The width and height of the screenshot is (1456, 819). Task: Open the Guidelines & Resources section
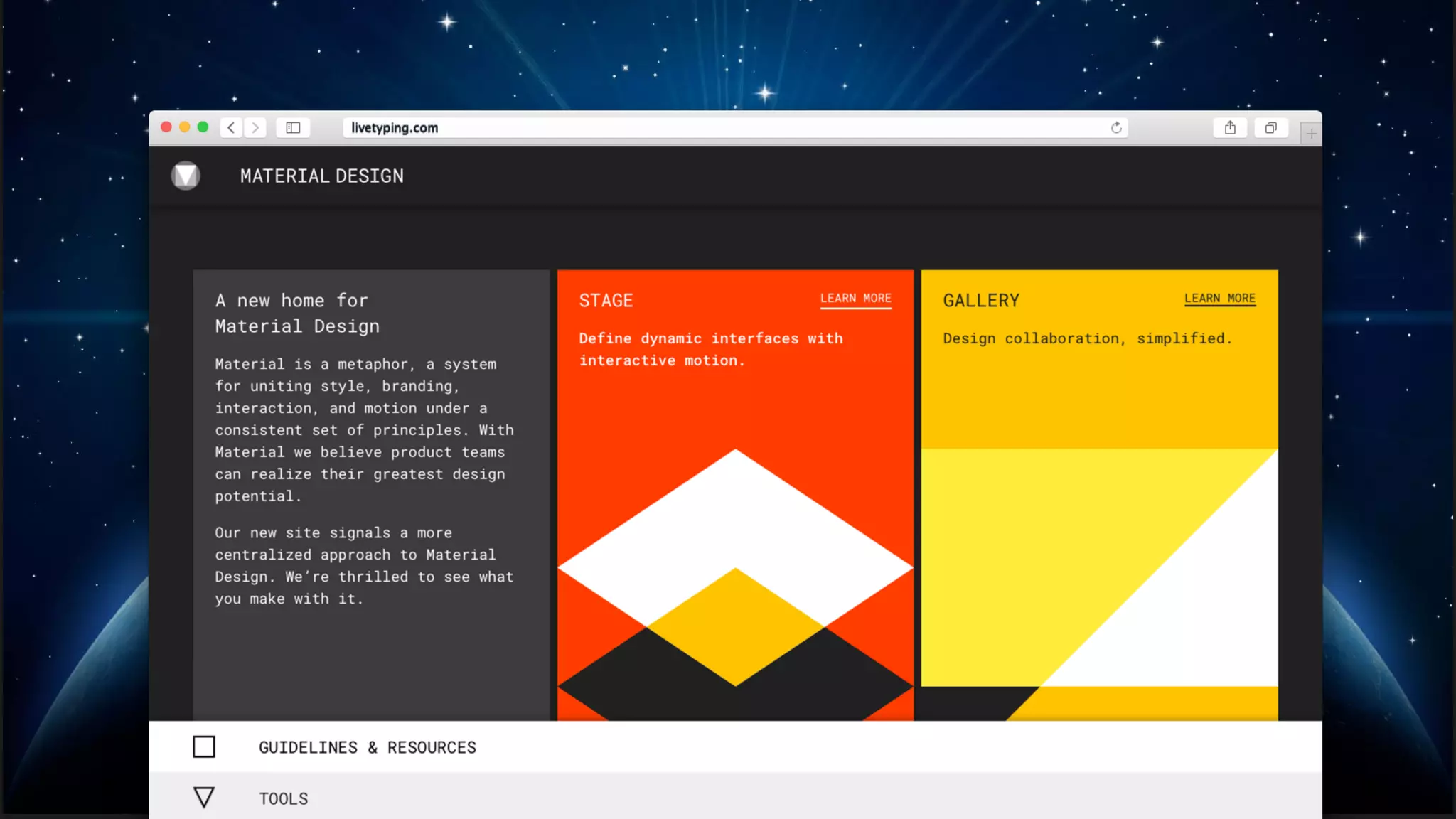point(367,747)
